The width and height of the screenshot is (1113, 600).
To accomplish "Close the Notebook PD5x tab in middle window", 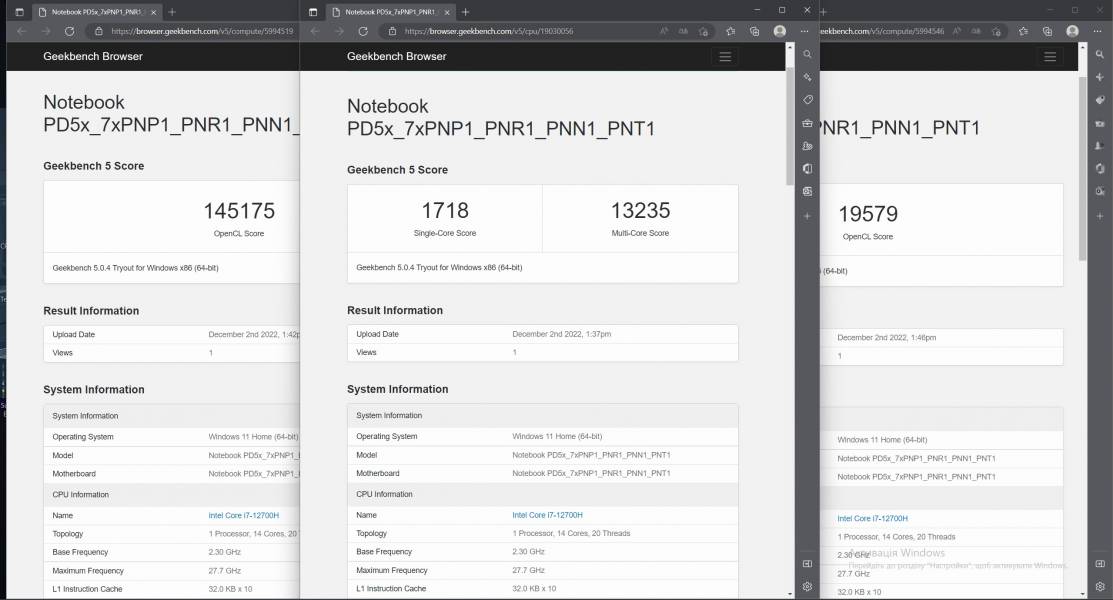I will [446, 12].
